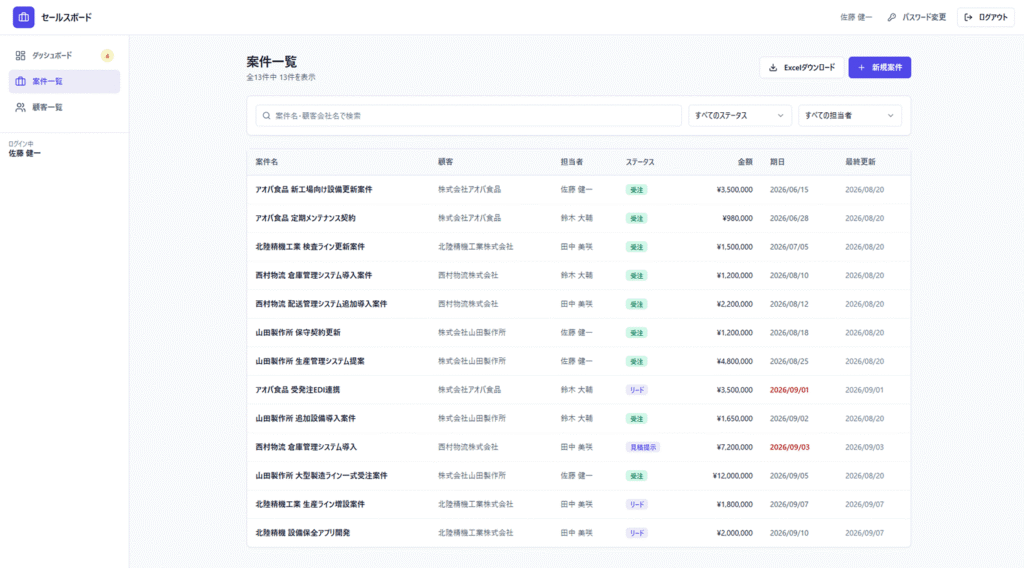Click the download icon on the Excel button
Screen dimensions: 1024x568
(773, 67)
